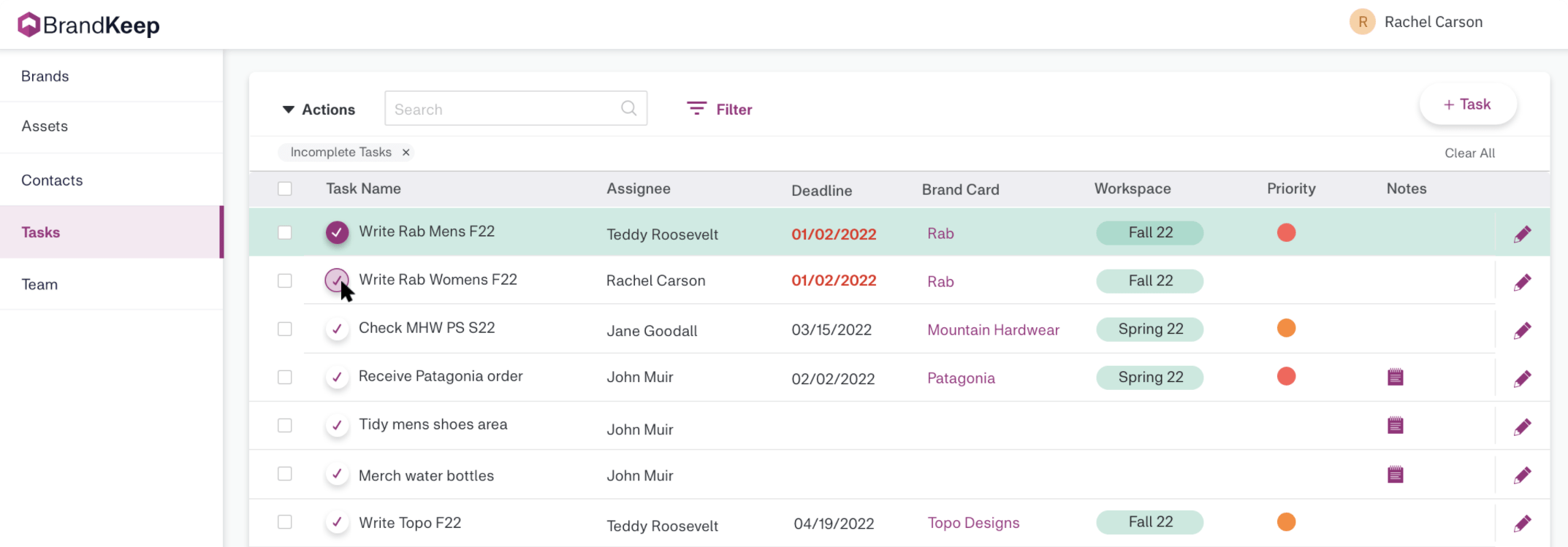The height and width of the screenshot is (547, 1568).
Task: Uncheck completed circle for Write Rab Mens F22
Action: [337, 232]
